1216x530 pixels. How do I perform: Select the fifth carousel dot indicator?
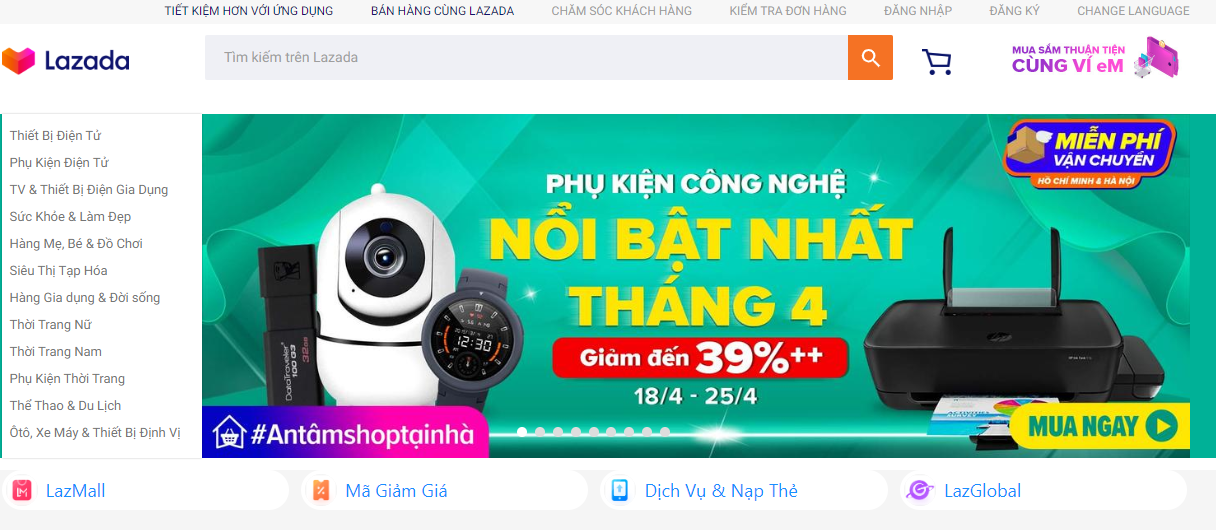click(594, 432)
